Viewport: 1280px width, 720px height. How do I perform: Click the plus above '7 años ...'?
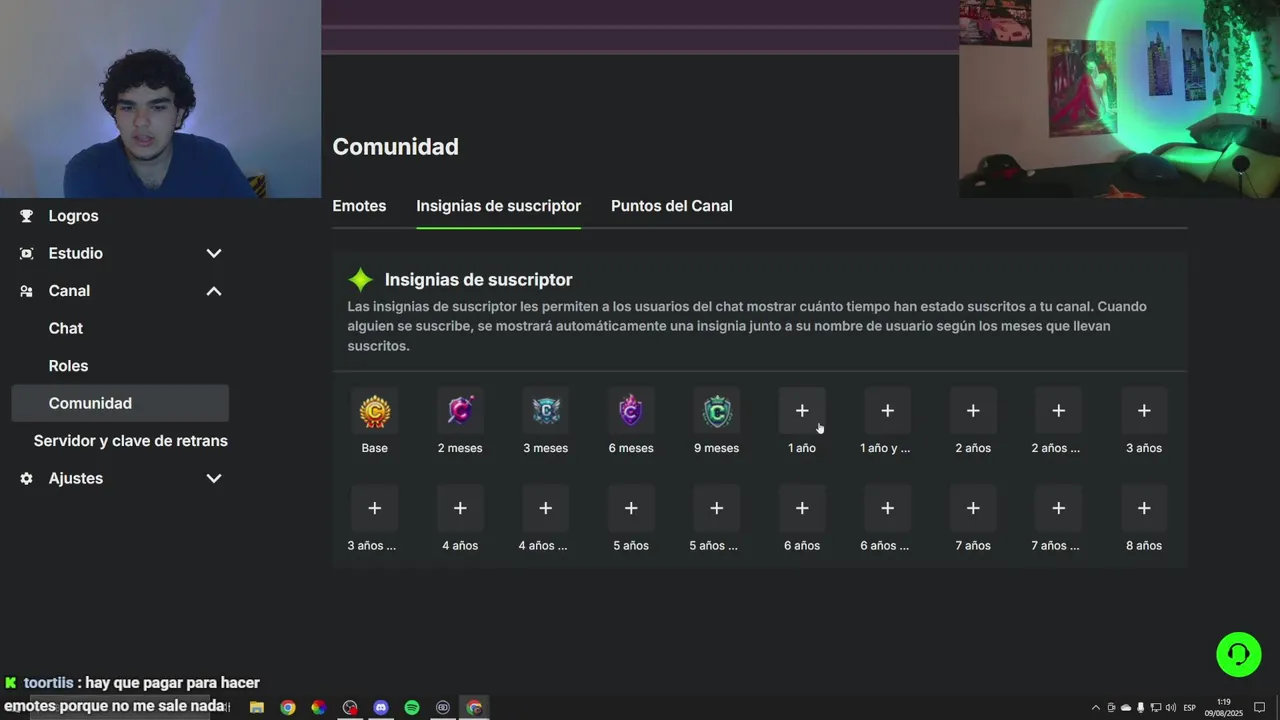1058,508
